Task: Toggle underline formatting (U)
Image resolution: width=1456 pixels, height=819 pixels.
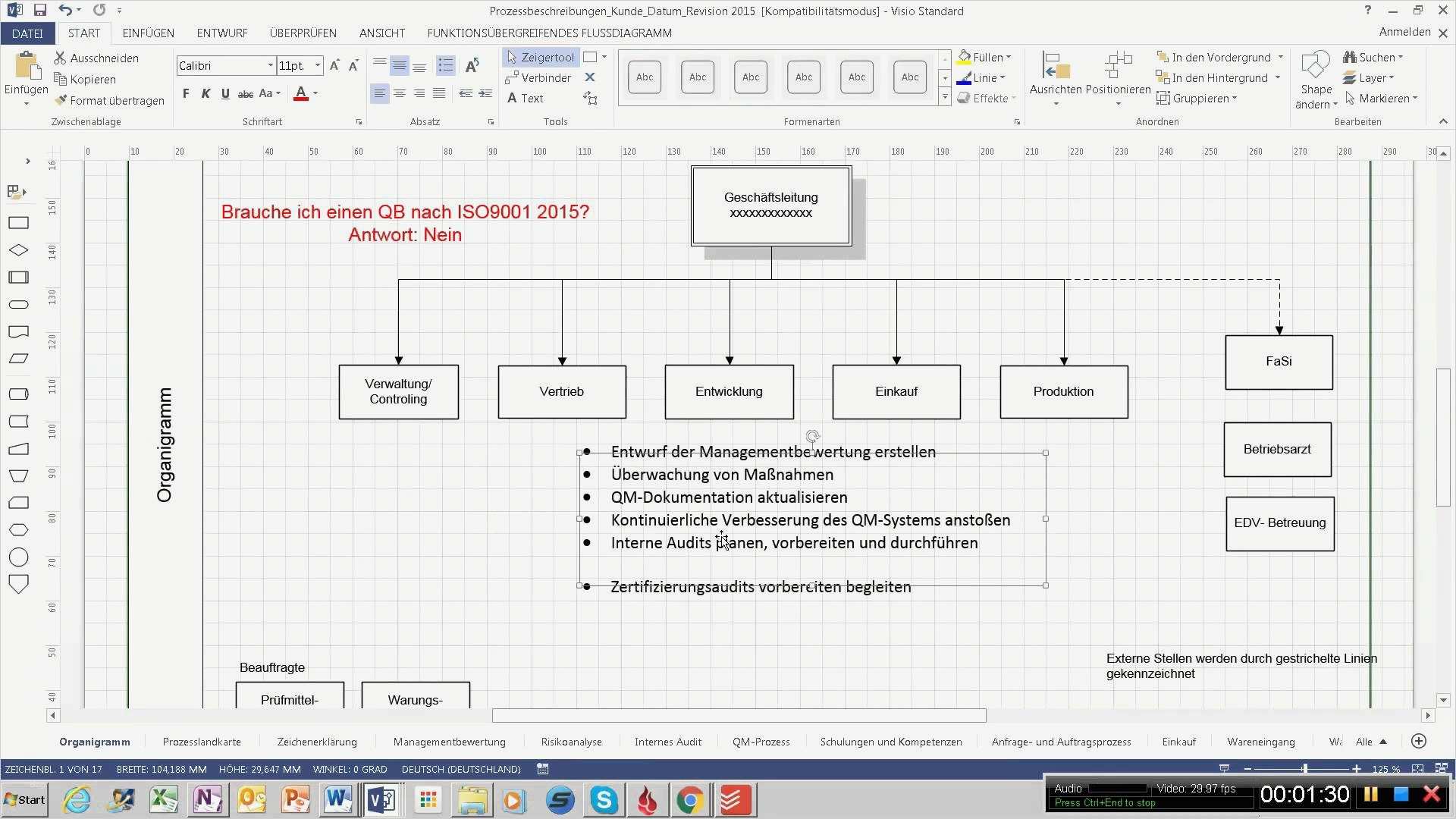Action: point(225,94)
